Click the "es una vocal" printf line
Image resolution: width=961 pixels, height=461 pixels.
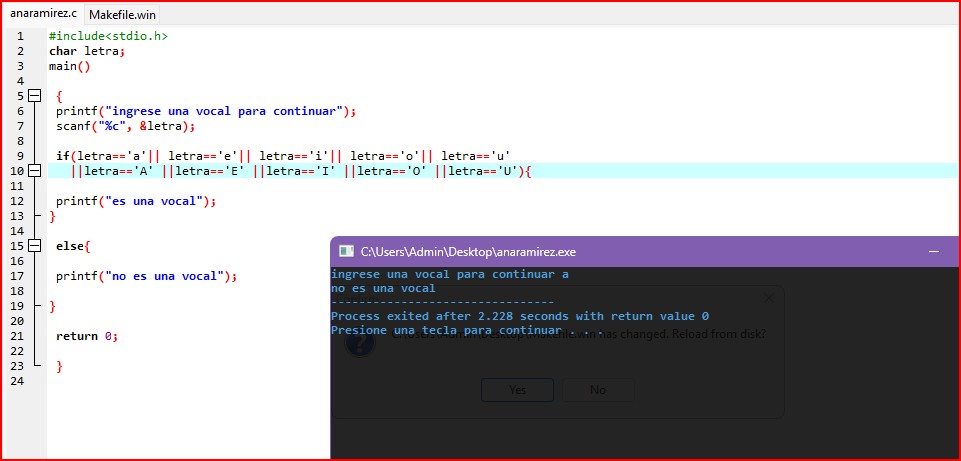(136, 201)
